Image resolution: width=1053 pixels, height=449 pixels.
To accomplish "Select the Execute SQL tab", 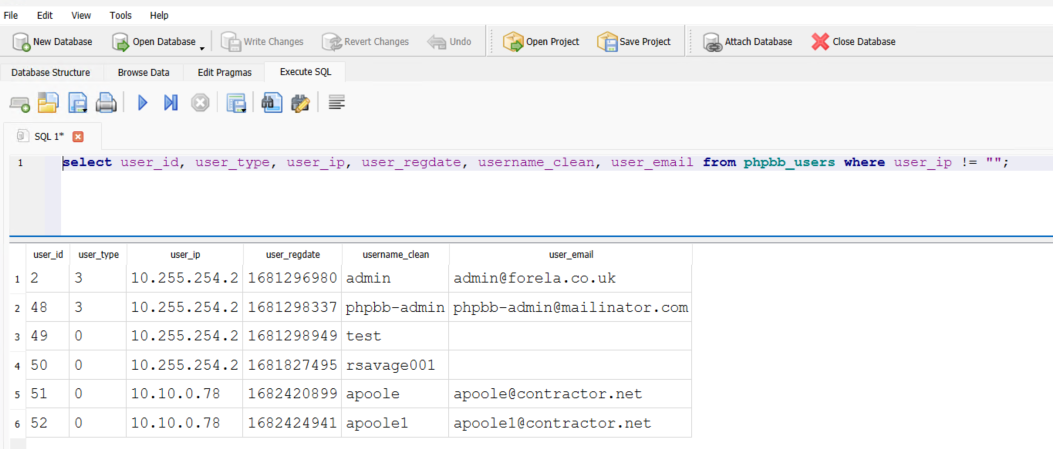I will click(x=306, y=72).
